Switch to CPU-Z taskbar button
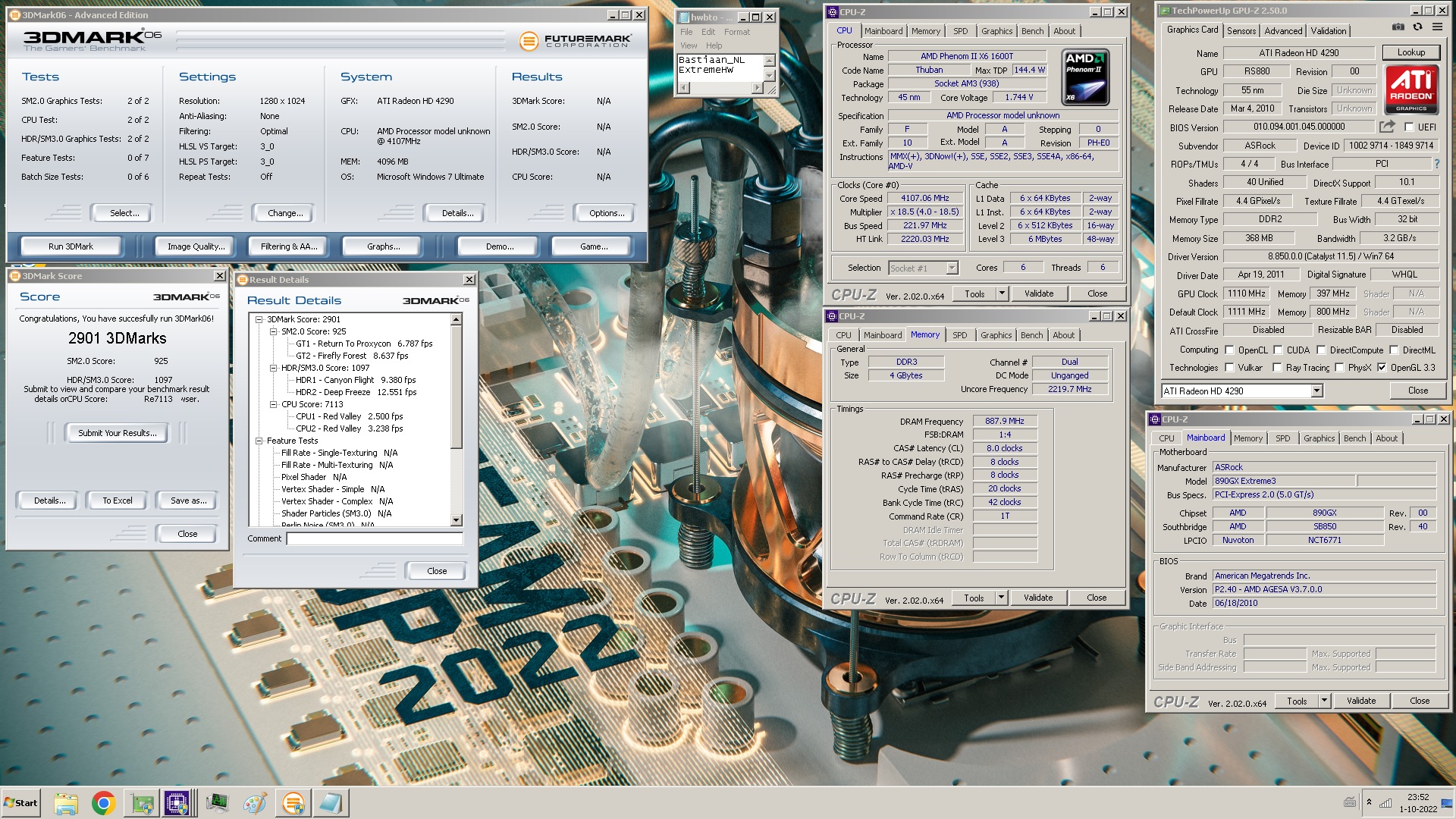 tap(177, 803)
